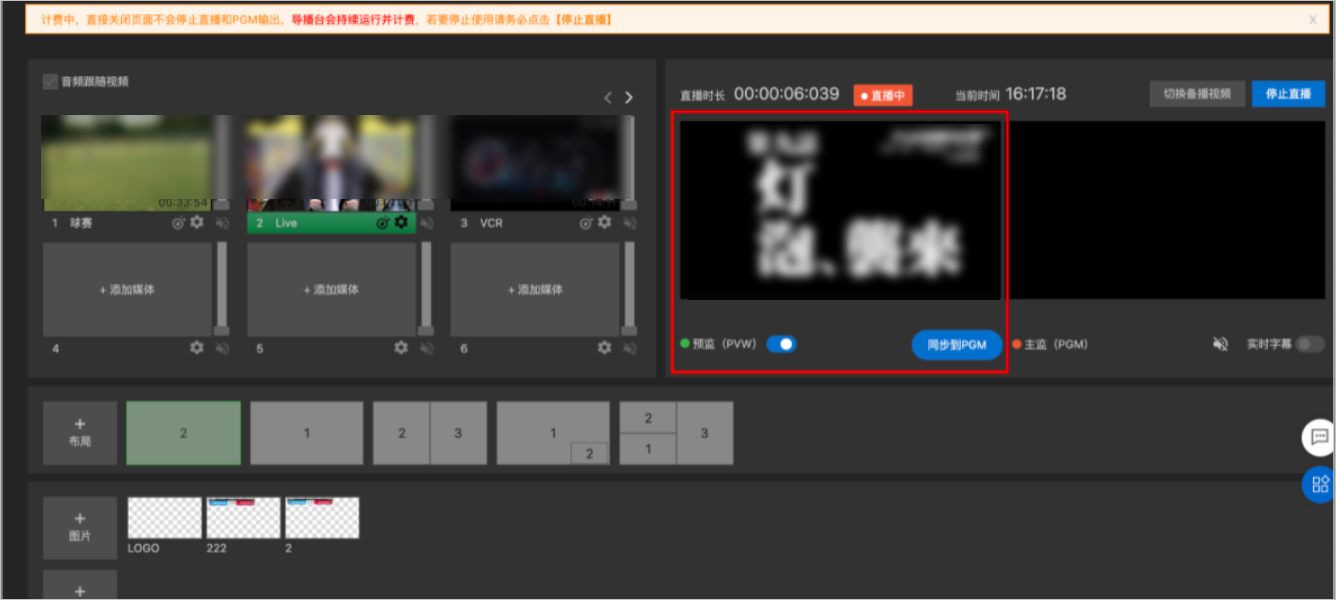Dismiss the orange billing notice banner
This screenshot has width=1336, height=600.
click(x=1313, y=19)
